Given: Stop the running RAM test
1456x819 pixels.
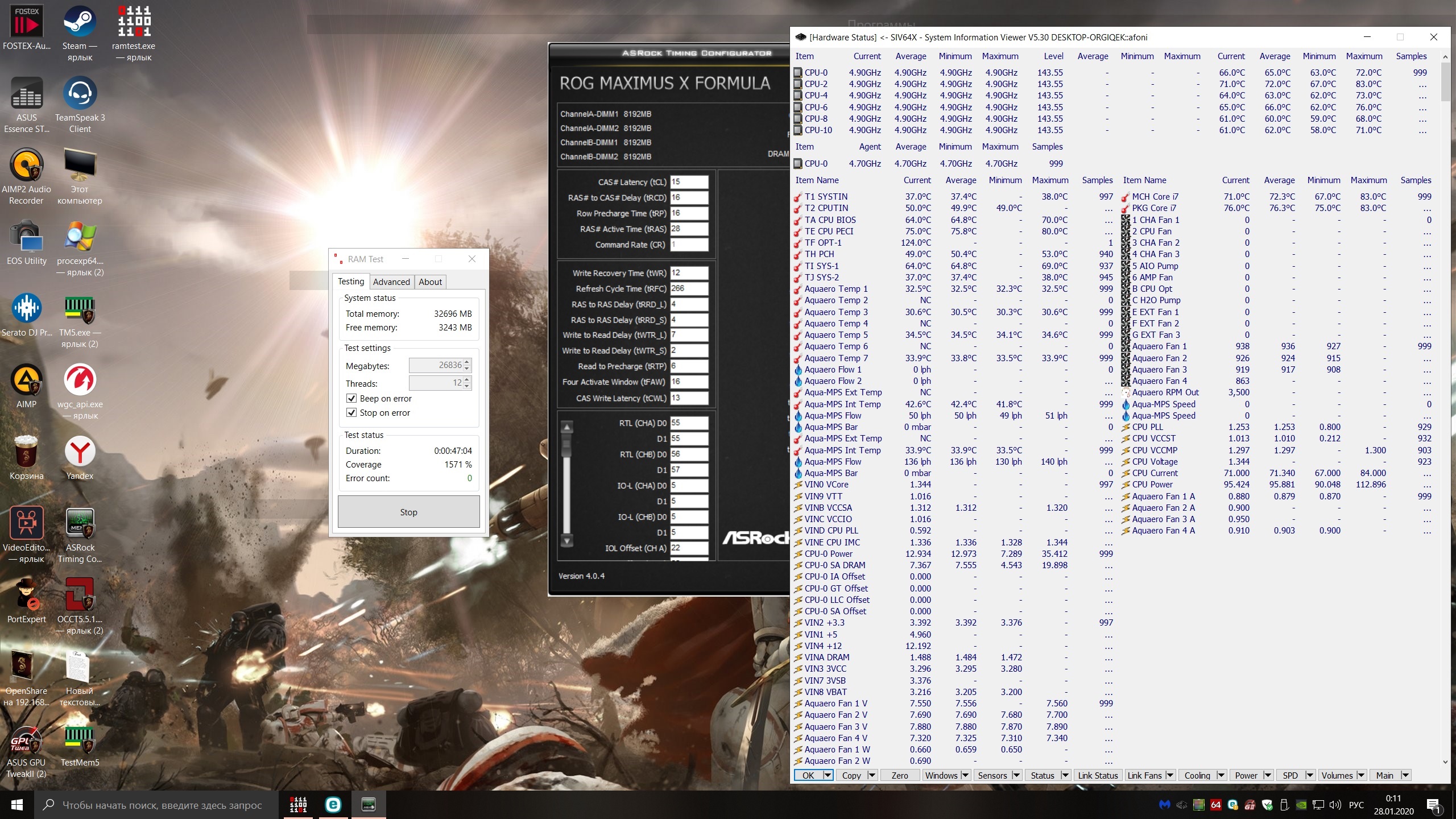Looking at the screenshot, I should click(x=408, y=512).
